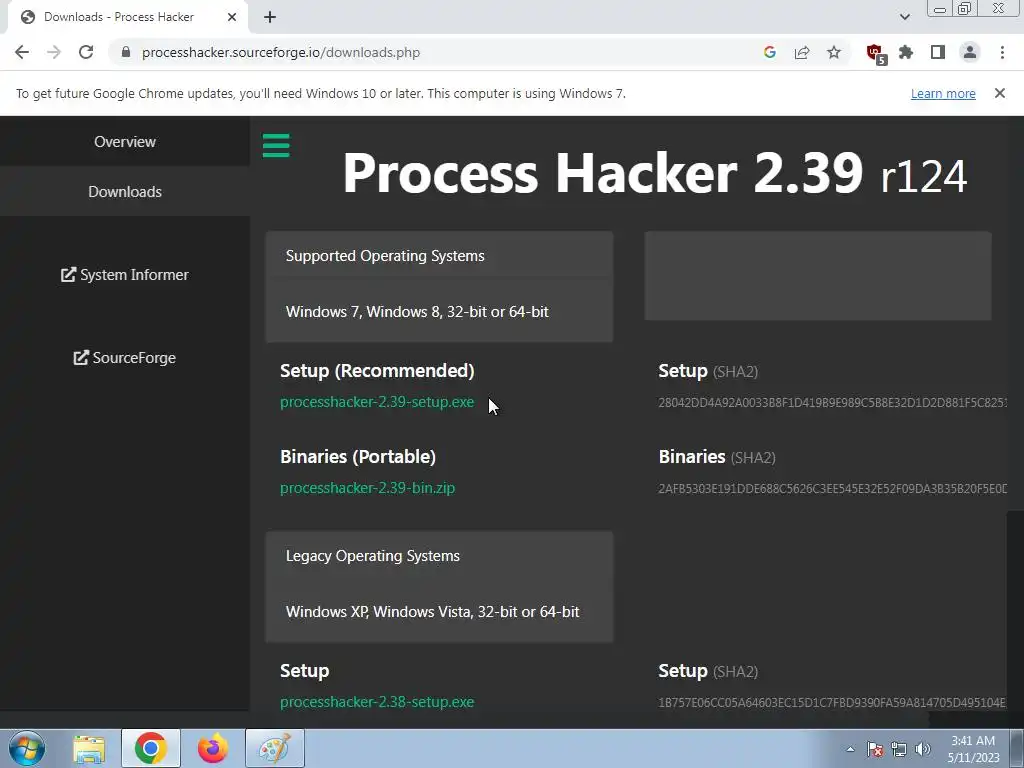Click the legacy Setup SHA2 hash 1B757E06

tap(833, 703)
